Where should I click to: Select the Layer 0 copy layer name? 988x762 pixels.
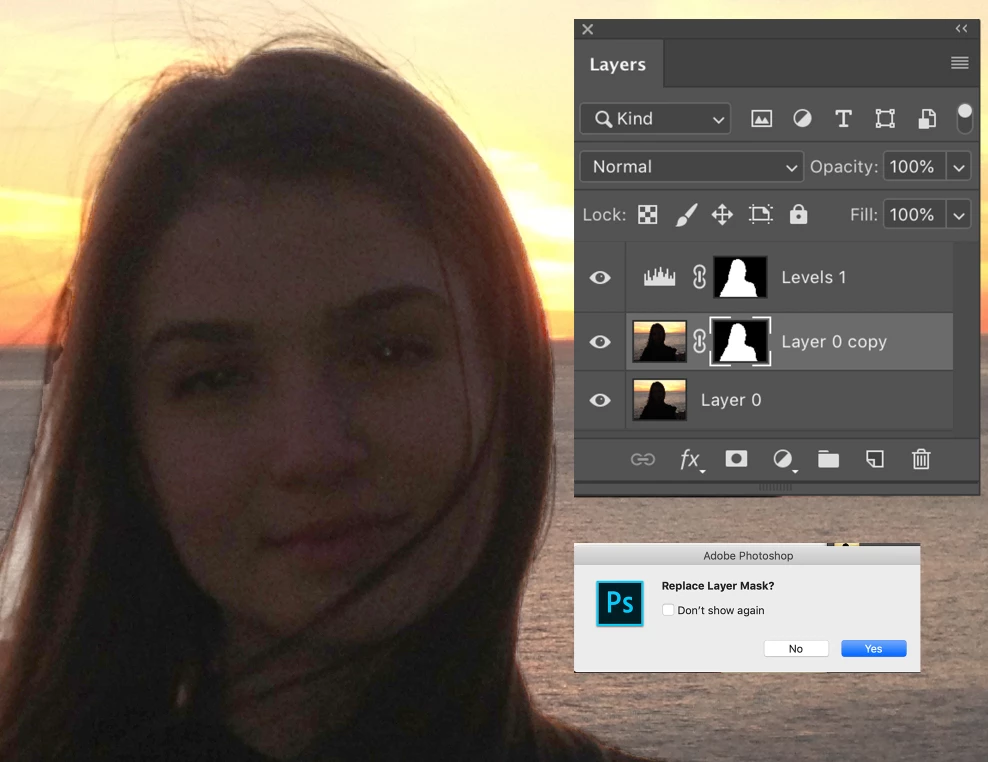834,342
